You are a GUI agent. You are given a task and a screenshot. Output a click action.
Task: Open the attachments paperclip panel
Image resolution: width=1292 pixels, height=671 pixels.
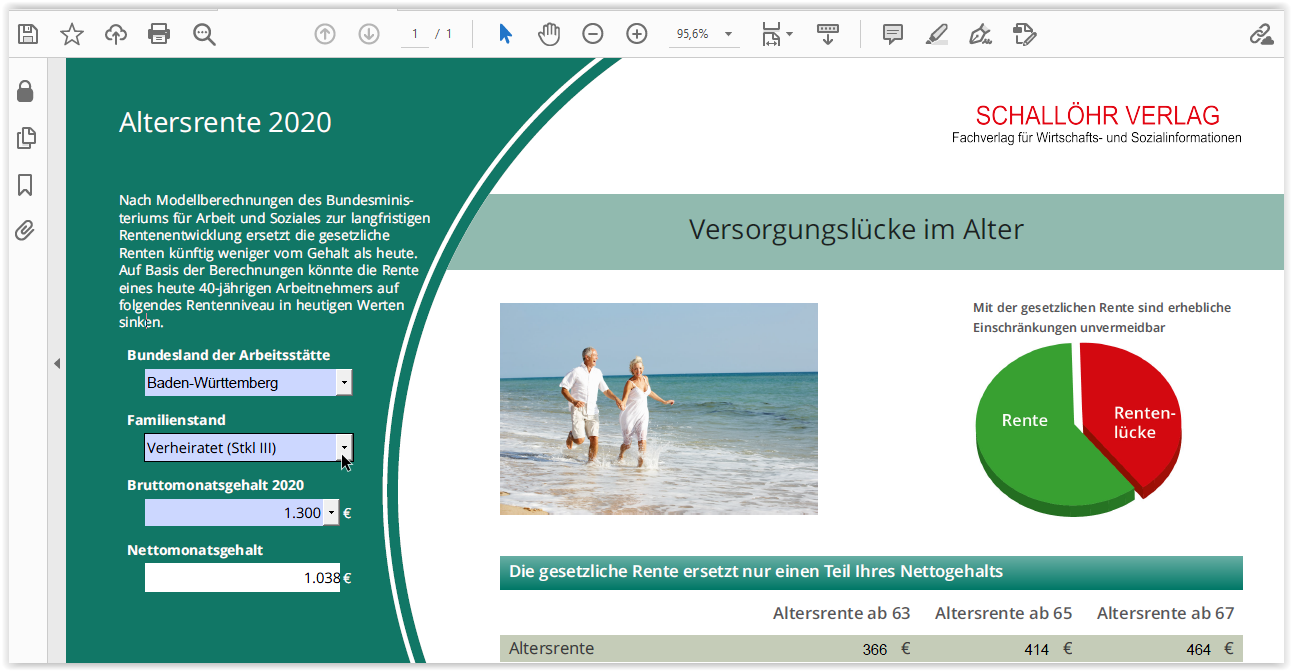26,231
